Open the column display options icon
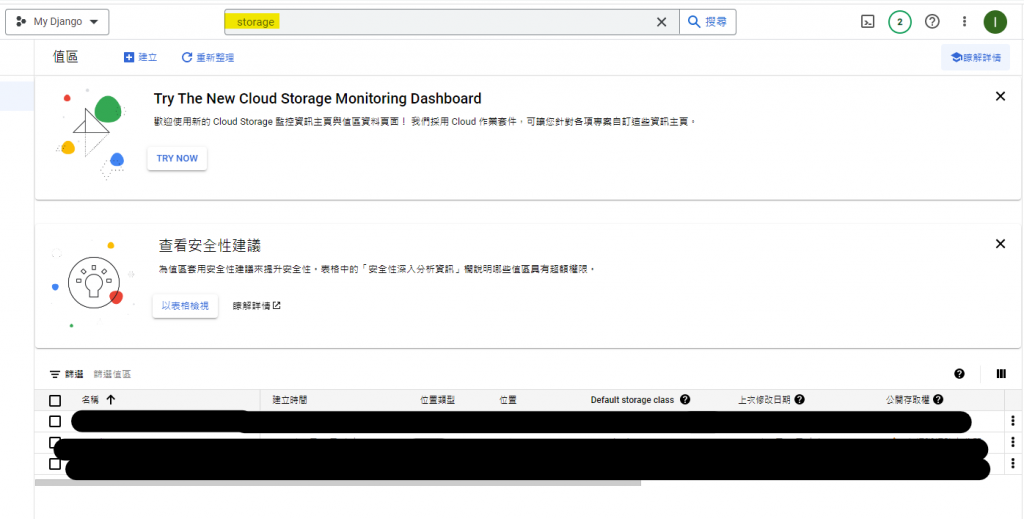Screen dimensions: 1024x519 [1001, 374]
